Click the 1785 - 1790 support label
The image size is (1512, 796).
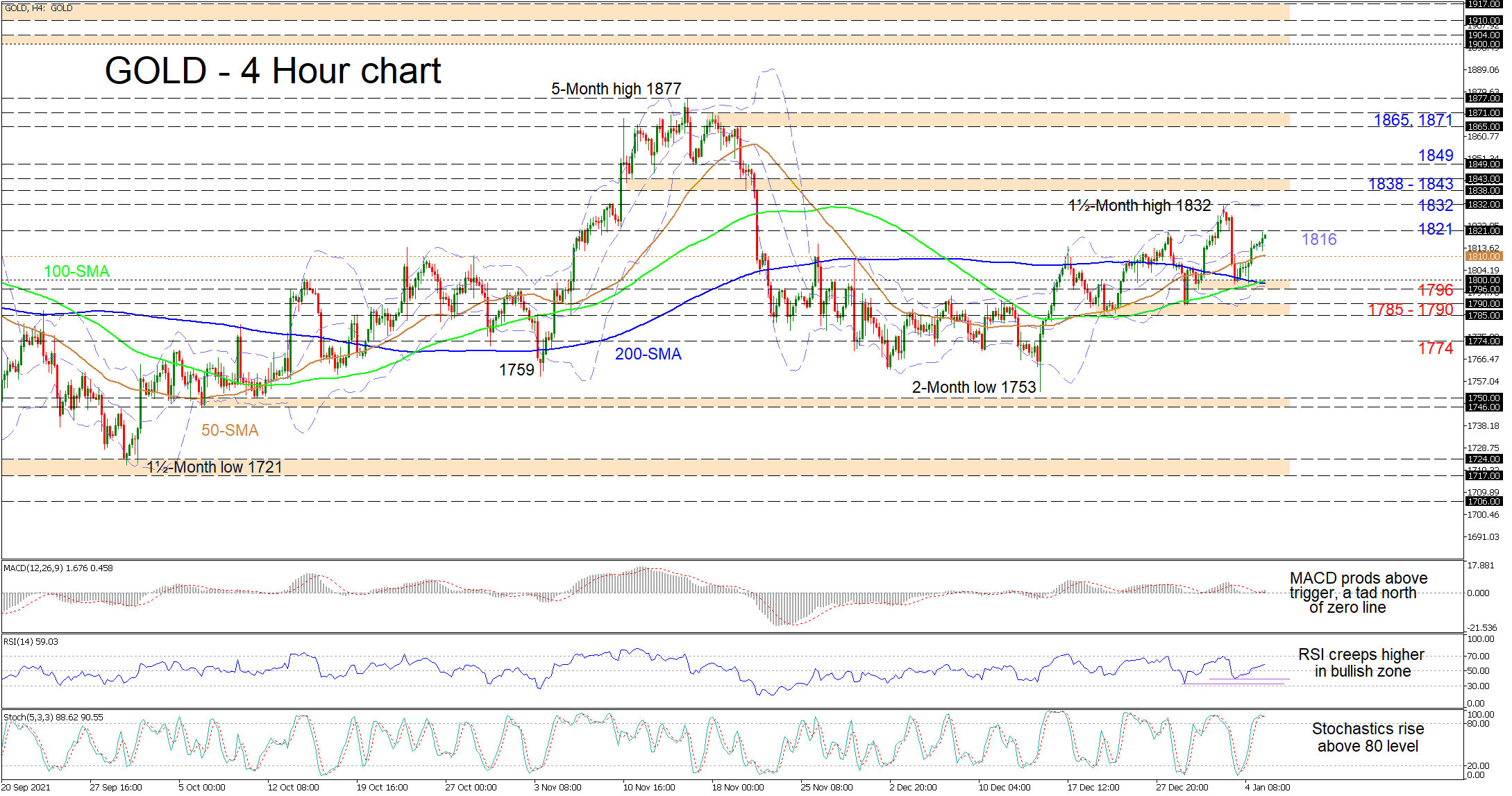click(1410, 310)
